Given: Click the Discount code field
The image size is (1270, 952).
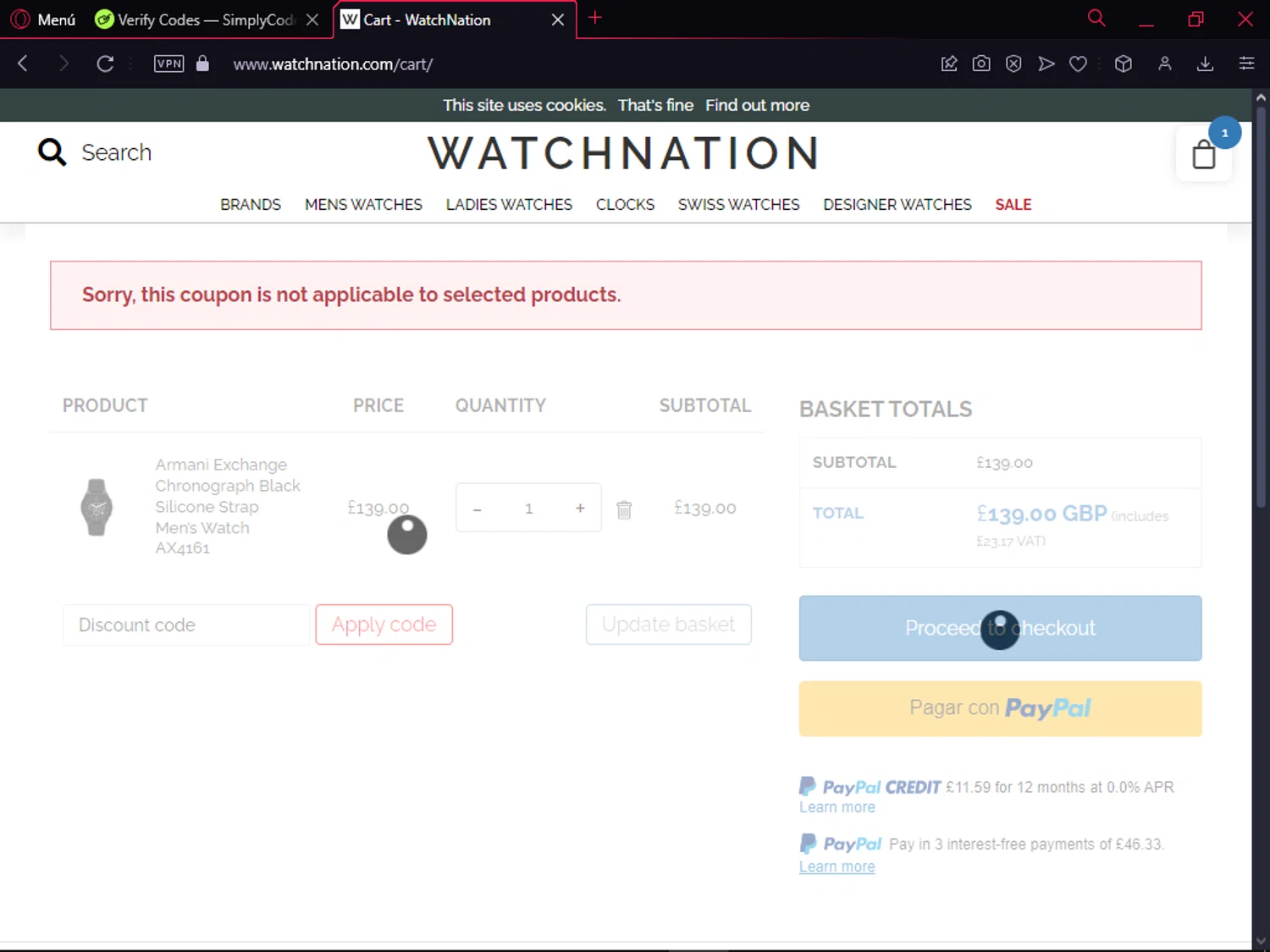Looking at the screenshot, I should pos(186,625).
